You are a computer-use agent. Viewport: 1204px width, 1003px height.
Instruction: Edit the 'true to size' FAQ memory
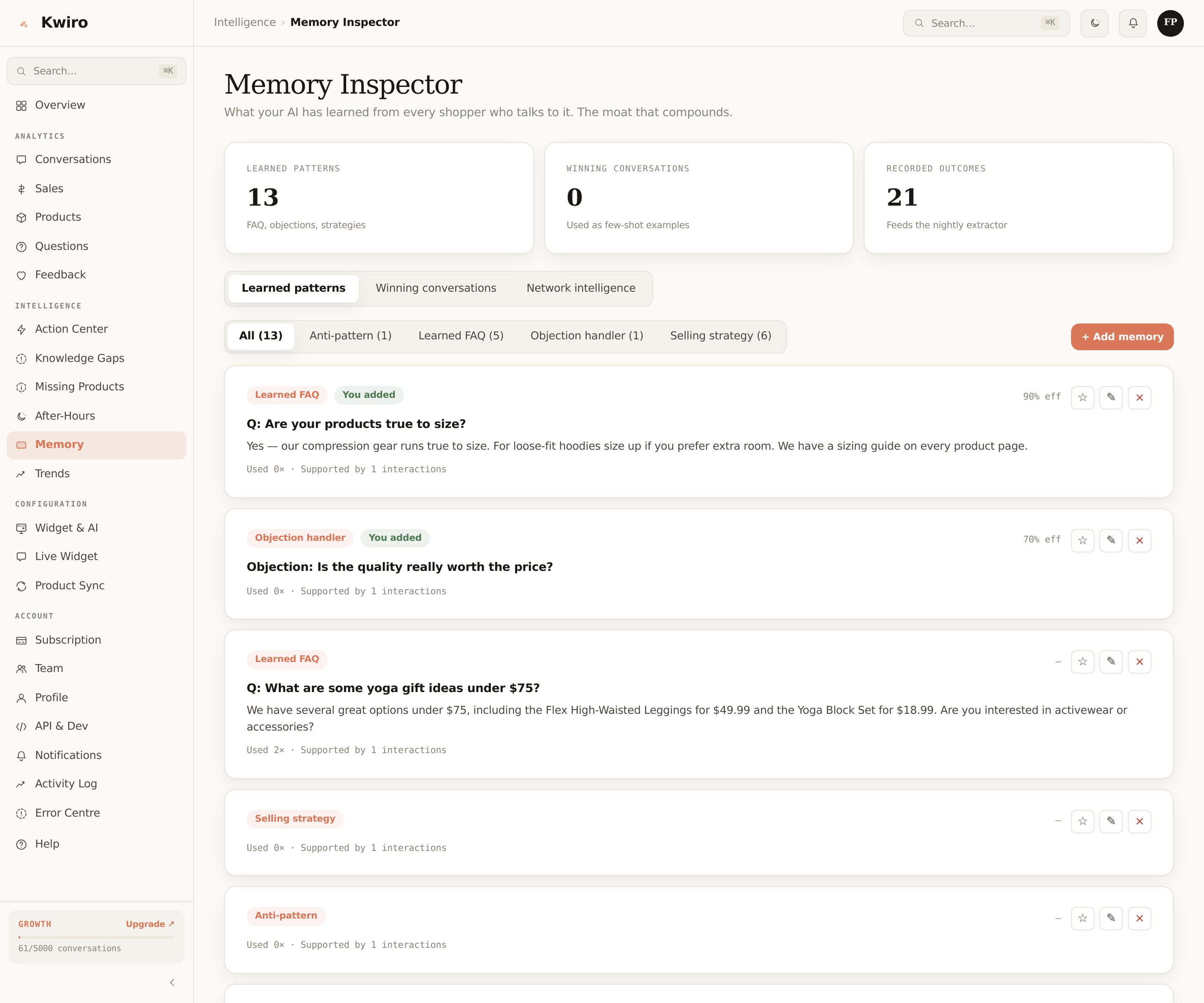pos(1111,397)
